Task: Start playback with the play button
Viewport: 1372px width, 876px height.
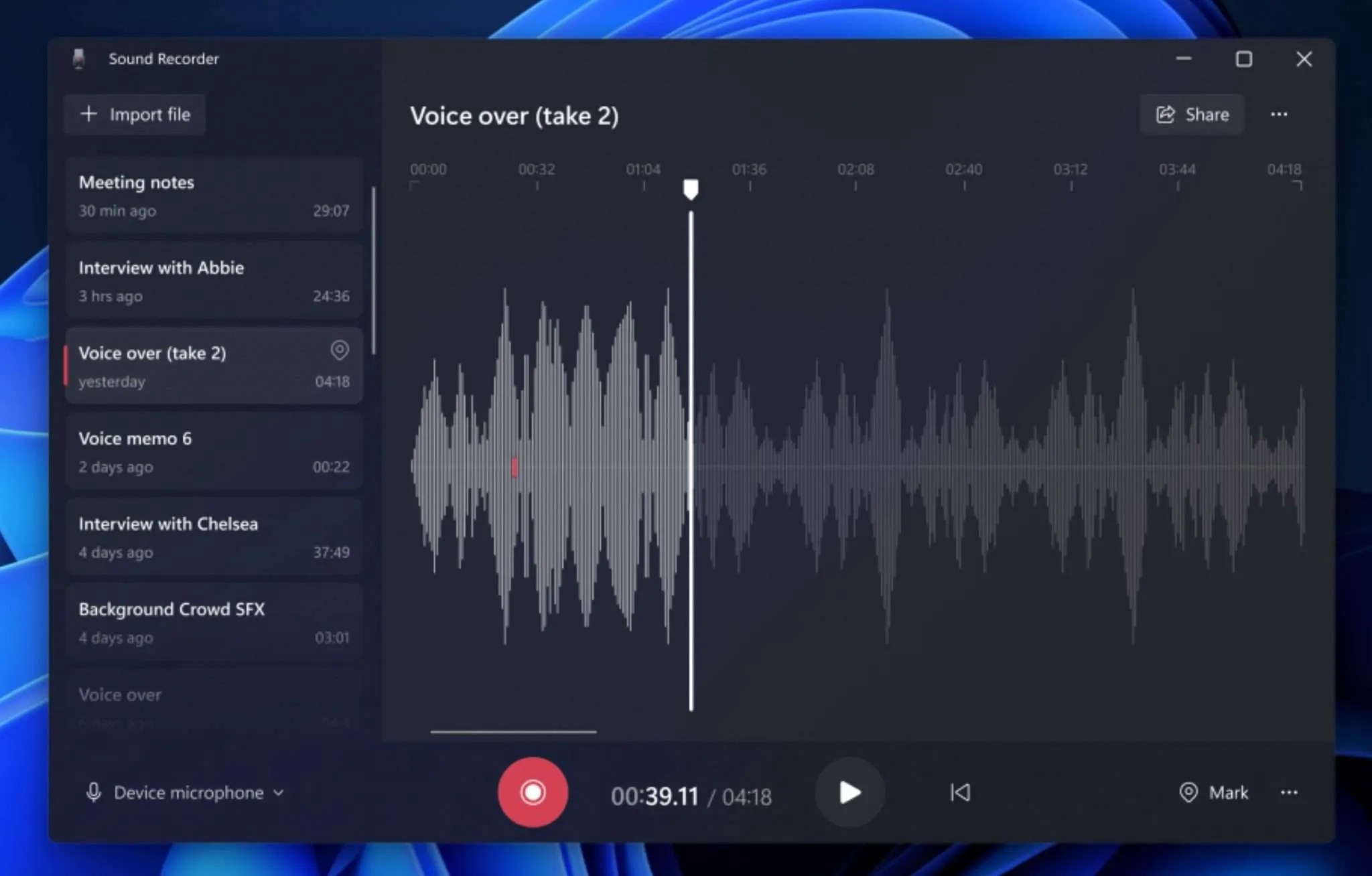Action: pyautogui.click(x=849, y=792)
